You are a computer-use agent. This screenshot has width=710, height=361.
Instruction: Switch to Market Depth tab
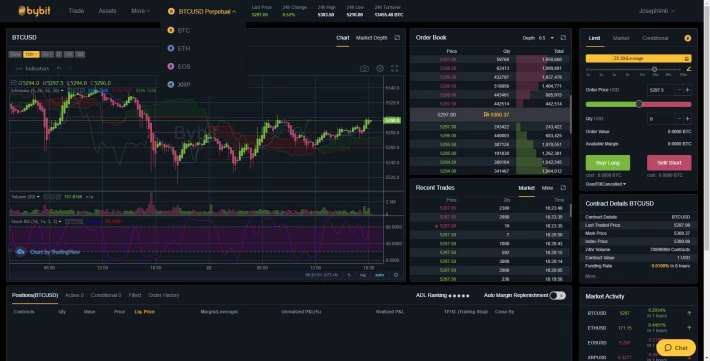tap(371, 38)
